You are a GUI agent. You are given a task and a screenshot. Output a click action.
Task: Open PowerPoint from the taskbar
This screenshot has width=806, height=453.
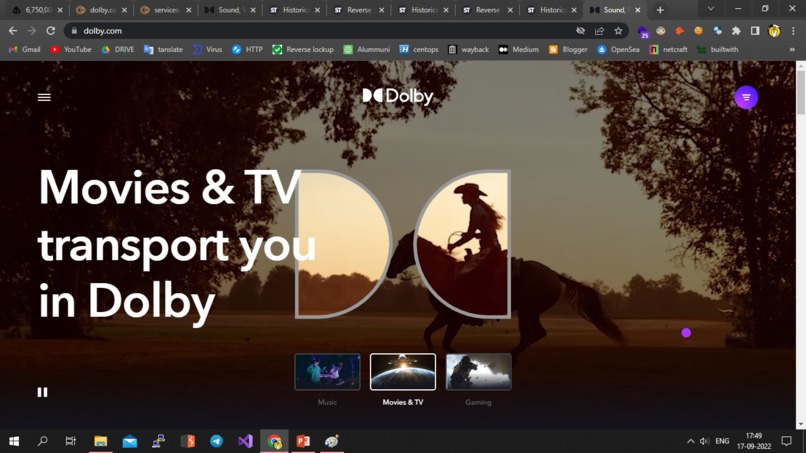pos(303,441)
